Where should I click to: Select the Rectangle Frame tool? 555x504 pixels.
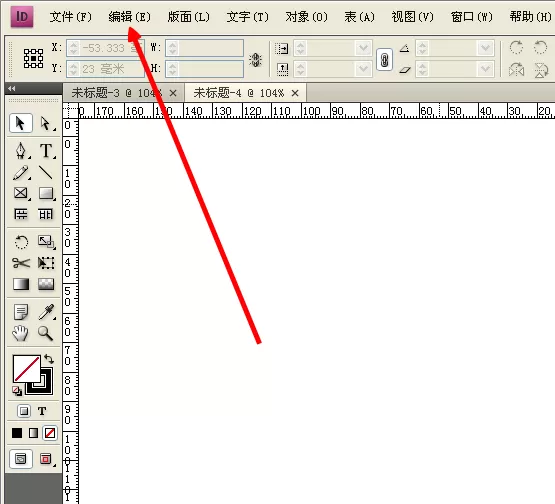pyautogui.click(x=21, y=193)
